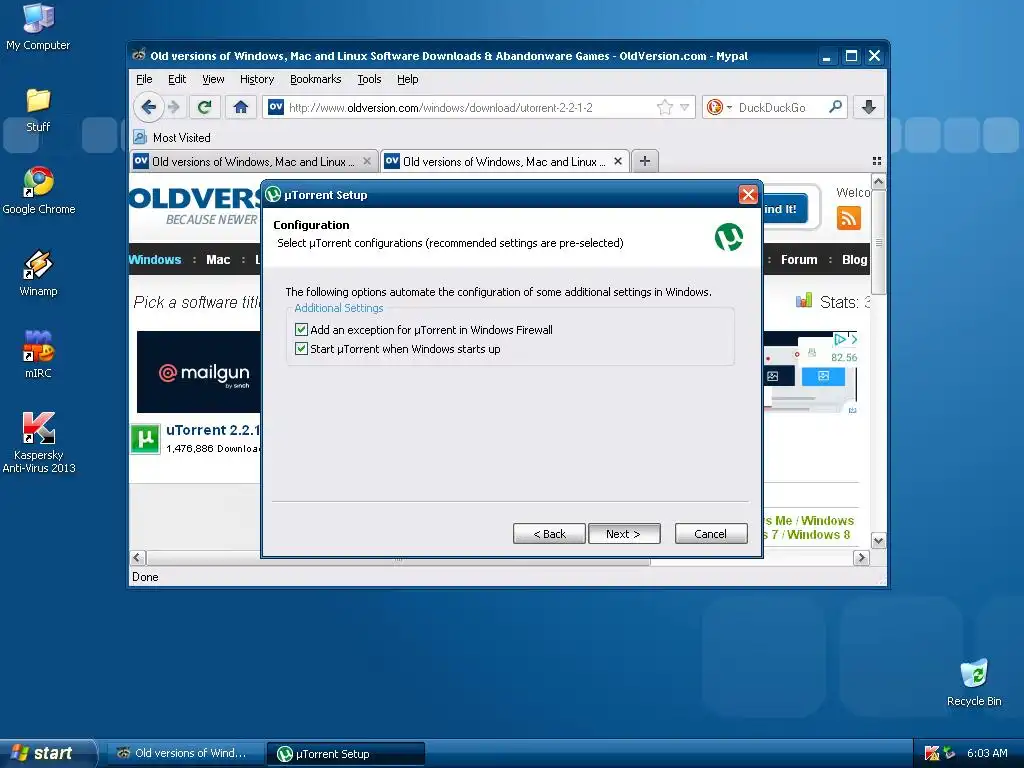Close the second OldVersion tab
The image size is (1024, 768).
pos(618,161)
